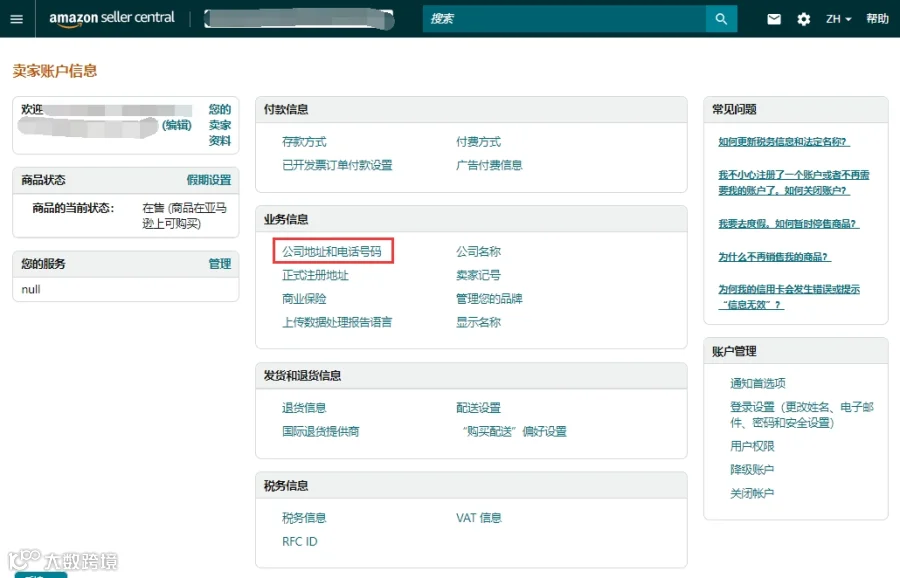Viewport: 900px width, 578px height.
Task: Open FAQ about accidentally registered account
Action: (794, 183)
